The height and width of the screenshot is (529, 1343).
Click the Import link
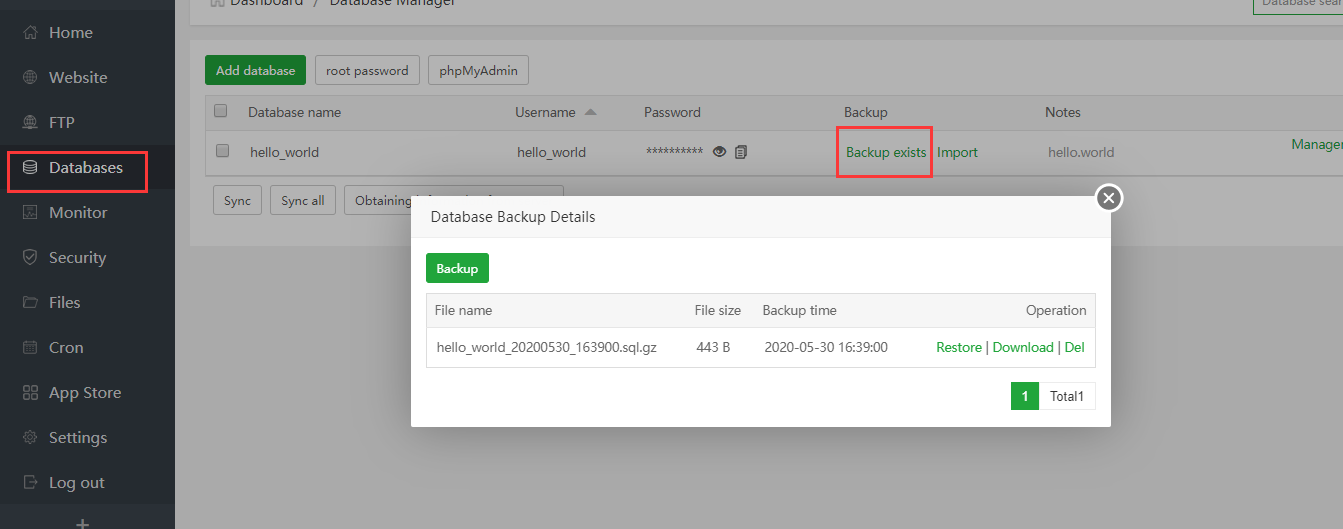pyautogui.click(x=957, y=152)
